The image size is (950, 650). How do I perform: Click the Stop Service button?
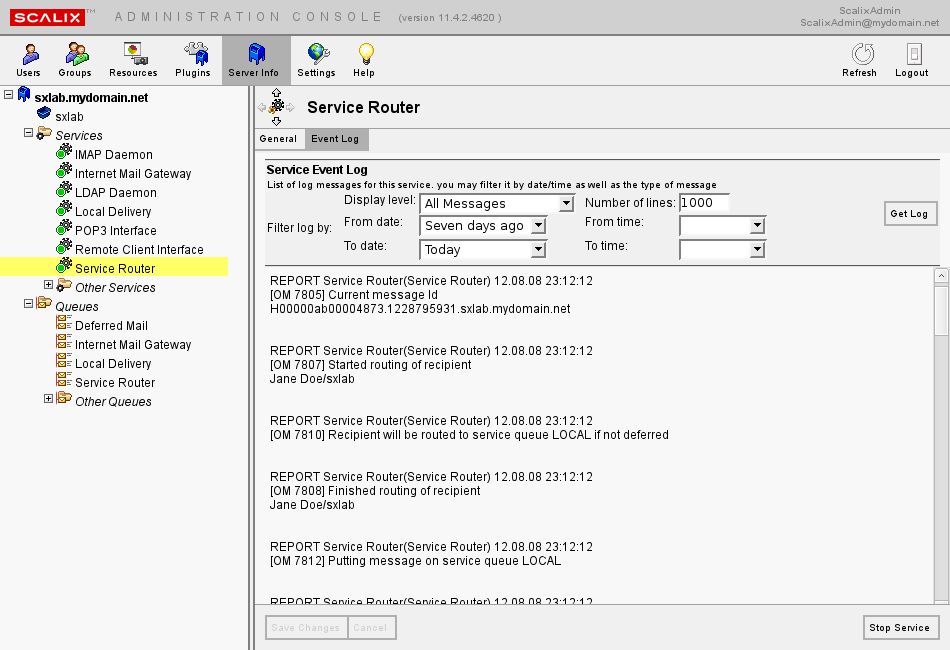click(899, 627)
